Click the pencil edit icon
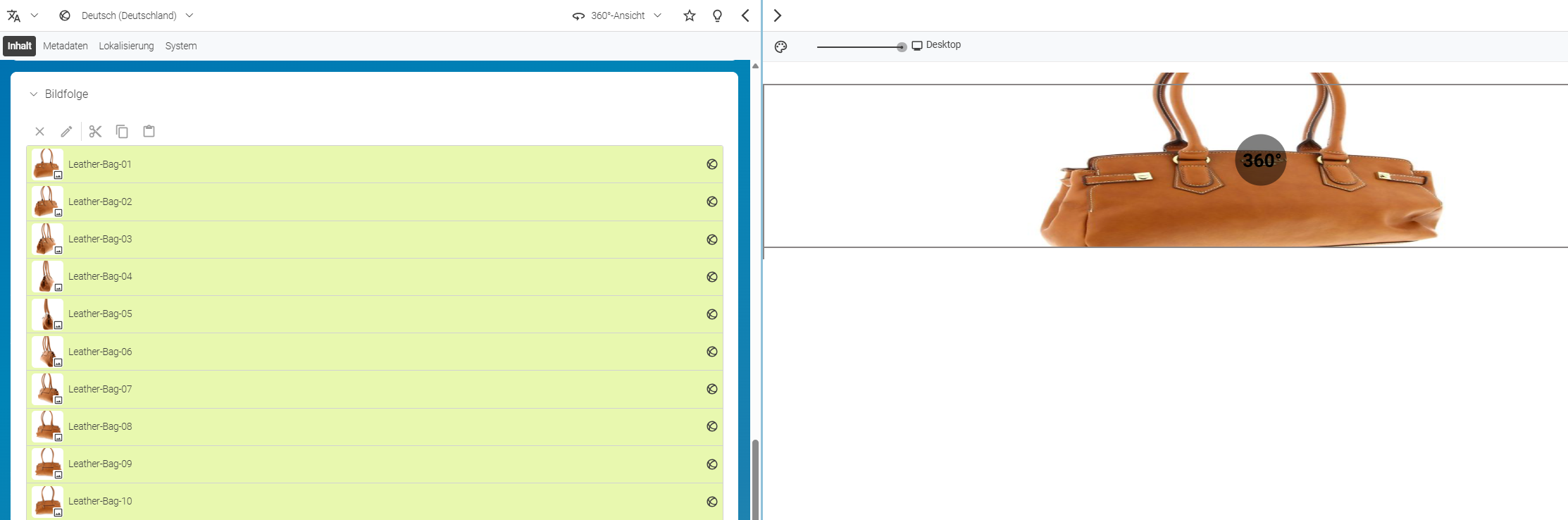 coord(66,132)
